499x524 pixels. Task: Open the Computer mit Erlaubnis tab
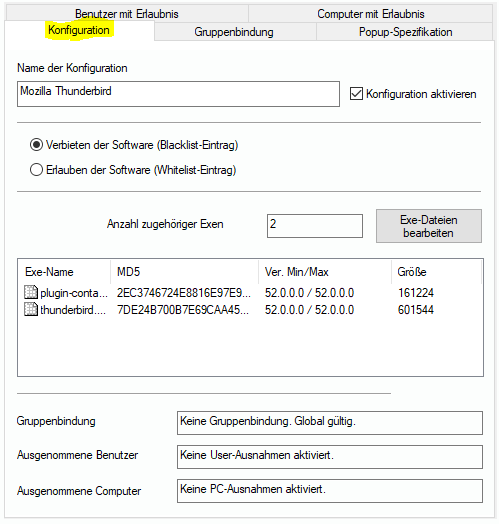(x=370, y=14)
